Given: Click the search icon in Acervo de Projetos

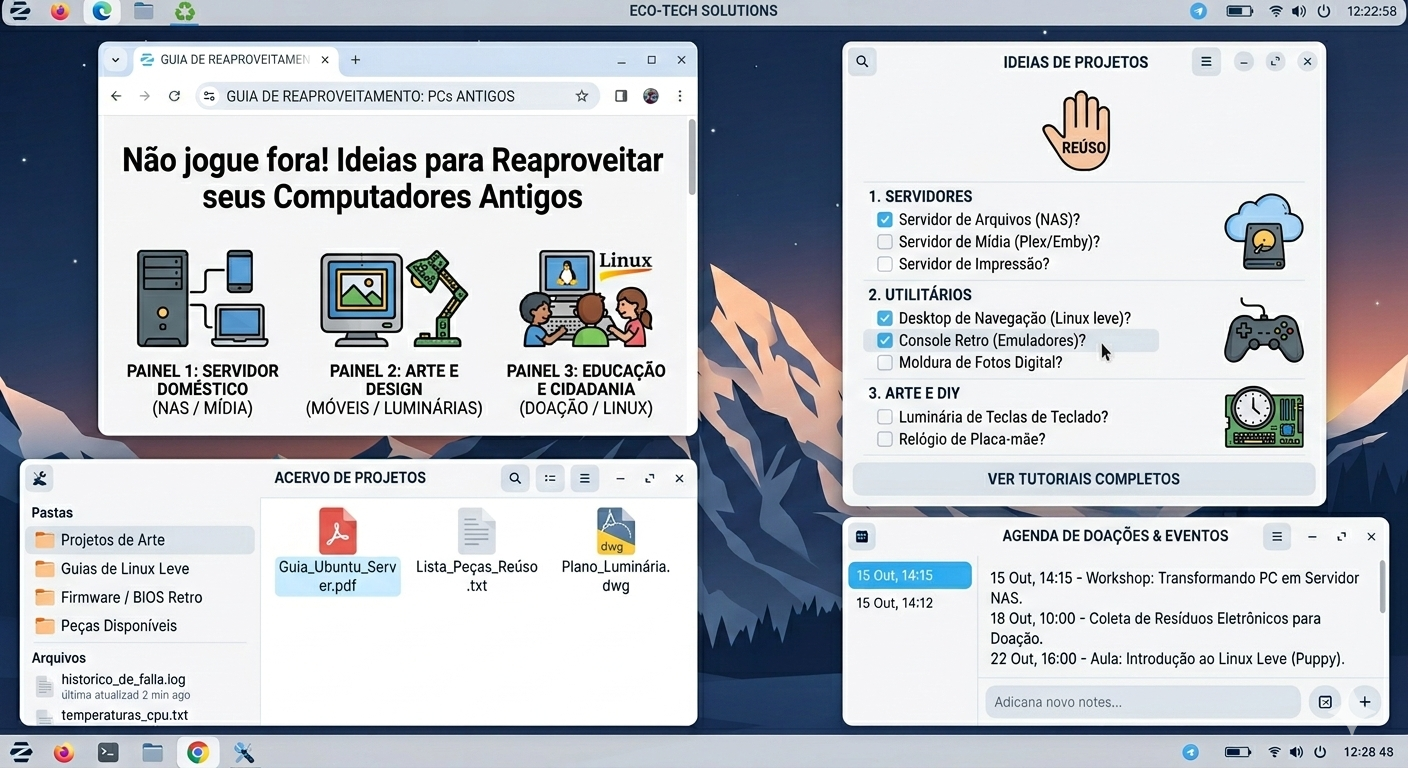Looking at the screenshot, I should click(x=515, y=478).
